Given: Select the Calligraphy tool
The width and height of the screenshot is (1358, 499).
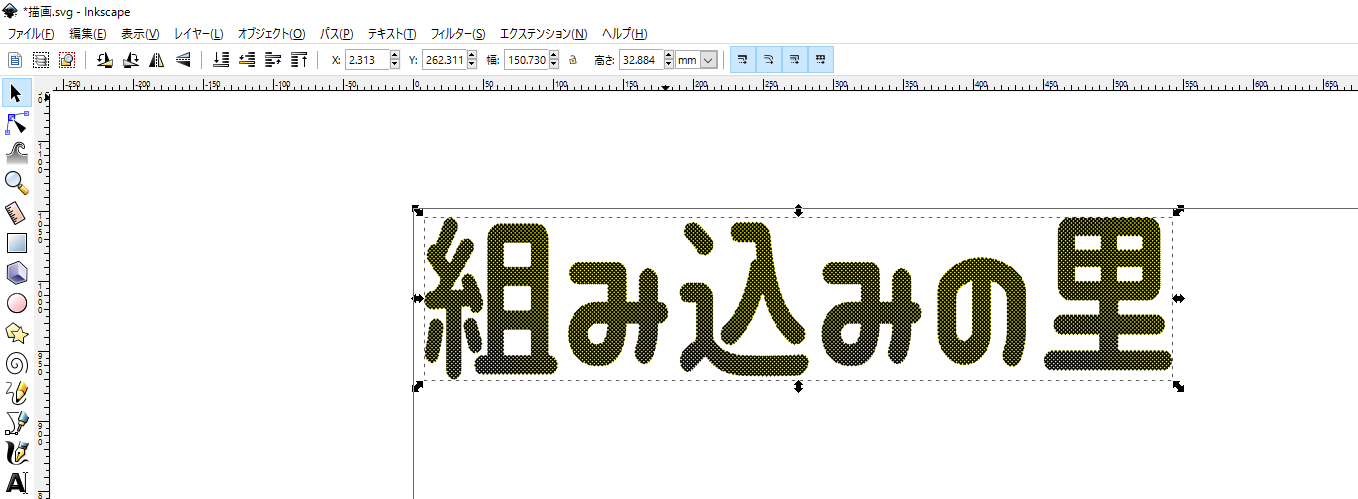Looking at the screenshot, I should coord(16,452).
